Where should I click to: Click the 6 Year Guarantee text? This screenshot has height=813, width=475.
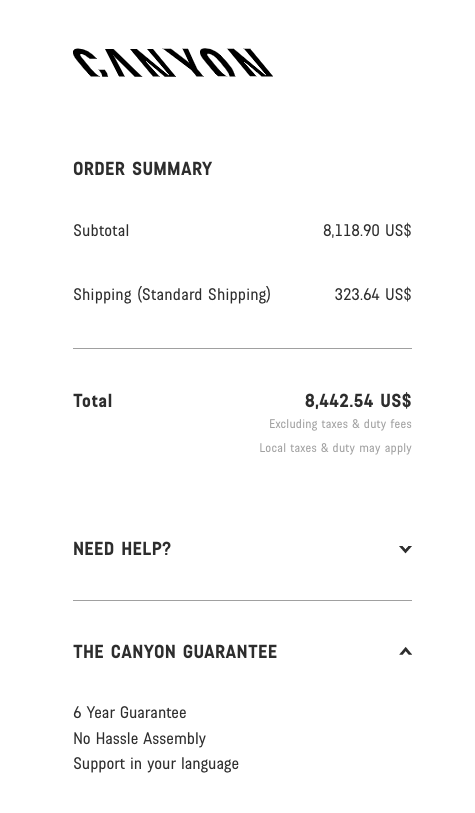130,712
